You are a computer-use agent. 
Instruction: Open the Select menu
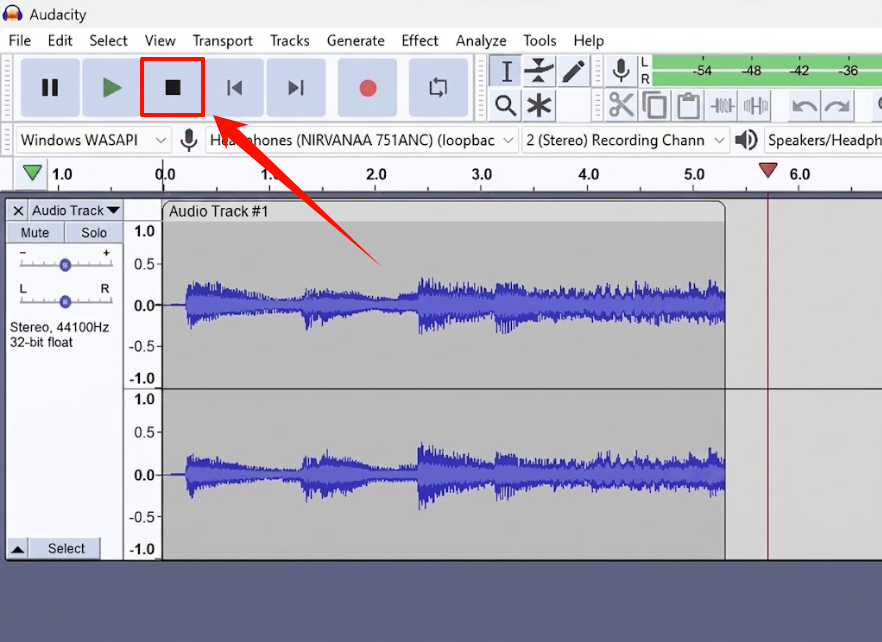click(108, 41)
